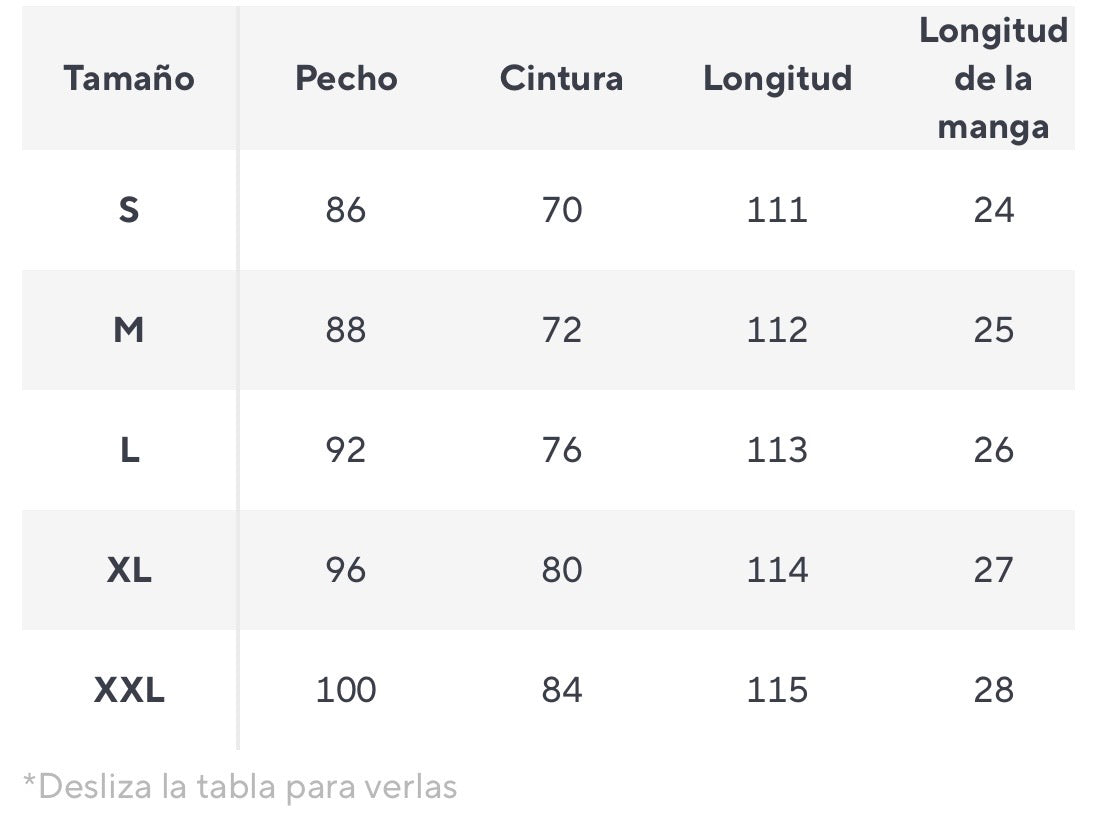Click the Longitud value 113 for size L
The height and width of the screenshot is (838, 1111).
coord(777,450)
